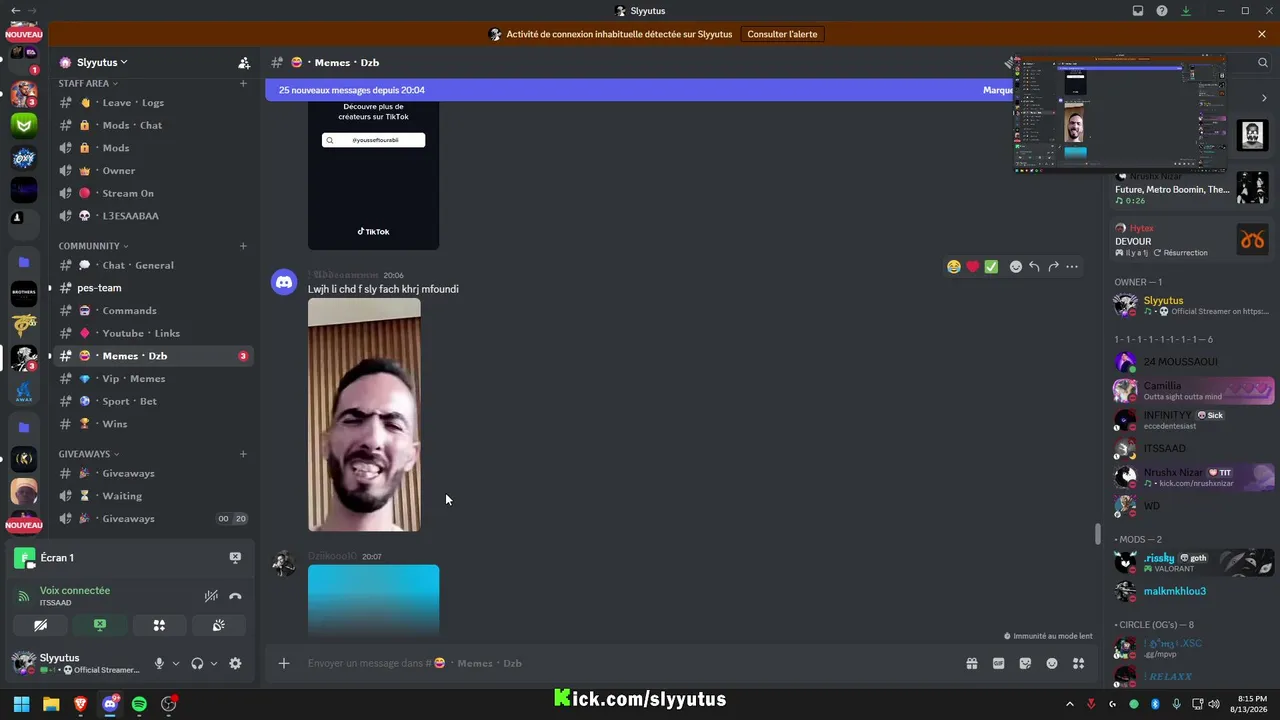React with the green check mark

[x=991, y=267]
